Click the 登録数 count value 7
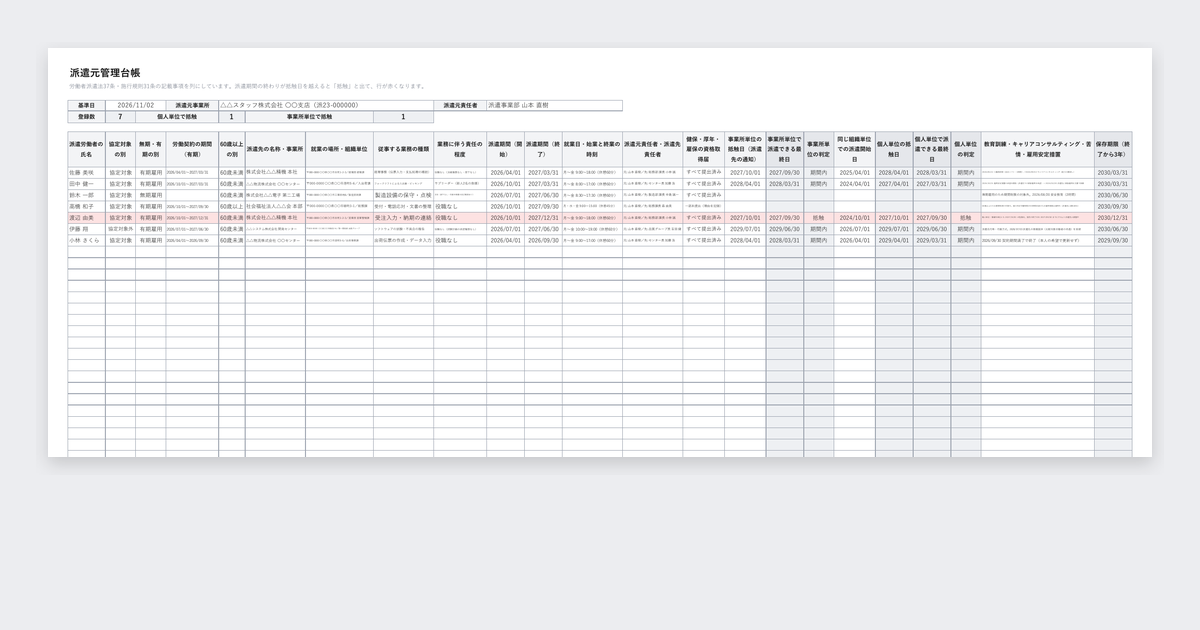1200x630 pixels. coord(120,117)
